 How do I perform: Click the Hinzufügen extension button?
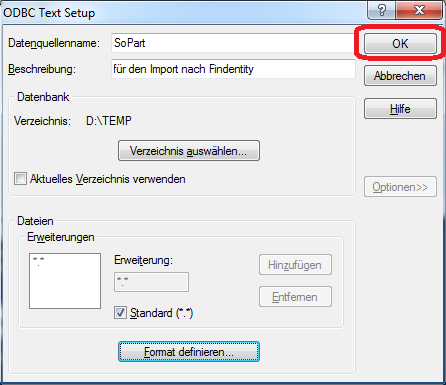pyautogui.click(x=295, y=265)
